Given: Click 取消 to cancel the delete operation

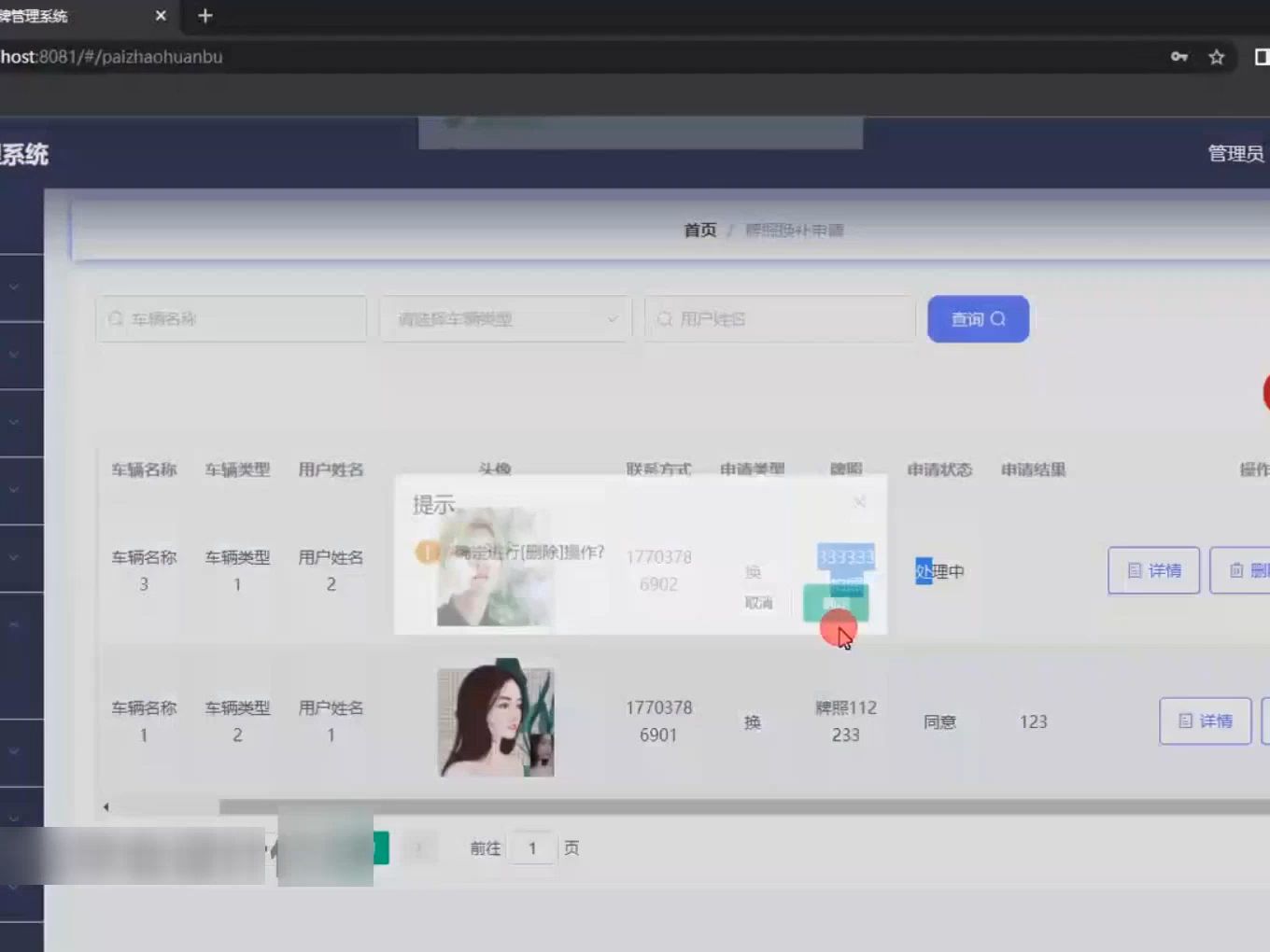Looking at the screenshot, I should [759, 602].
